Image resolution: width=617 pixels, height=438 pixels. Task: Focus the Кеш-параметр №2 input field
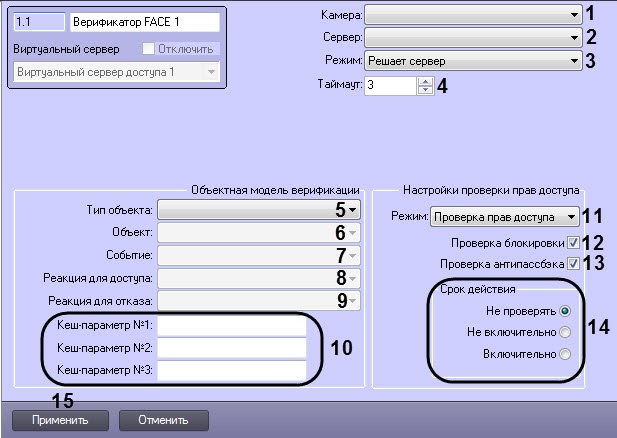232,349
